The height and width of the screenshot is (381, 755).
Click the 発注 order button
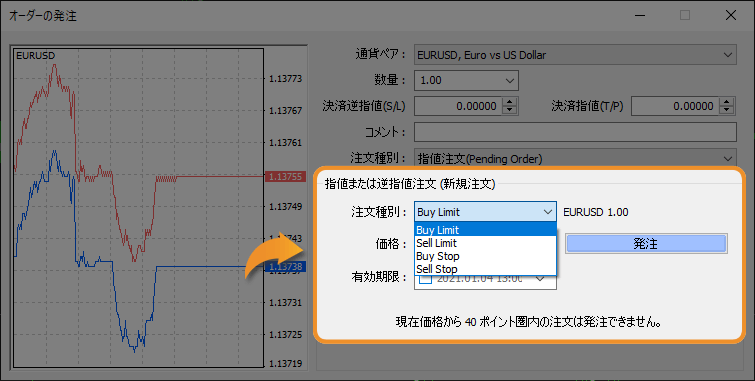(646, 244)
